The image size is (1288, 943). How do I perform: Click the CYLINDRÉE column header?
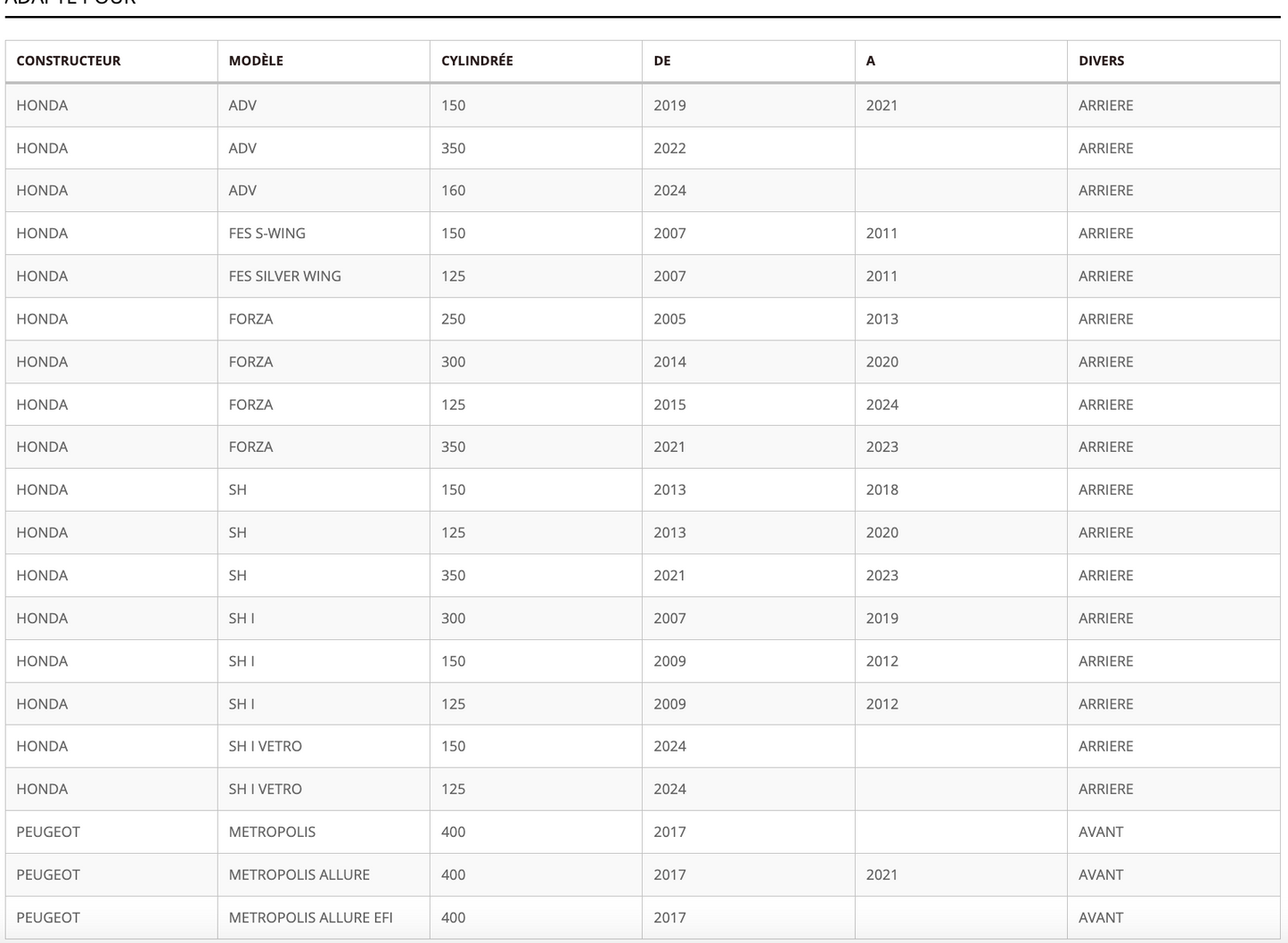(x=477, y=61)
